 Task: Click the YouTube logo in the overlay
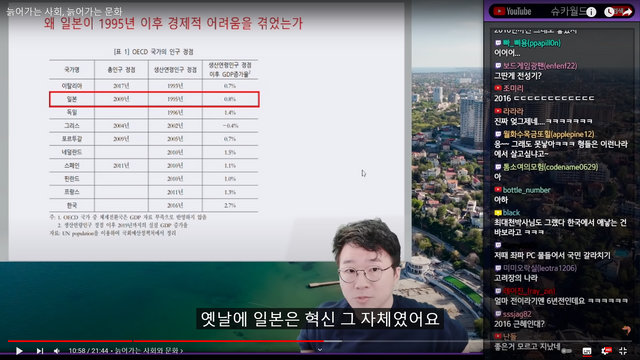pos(513,11)
